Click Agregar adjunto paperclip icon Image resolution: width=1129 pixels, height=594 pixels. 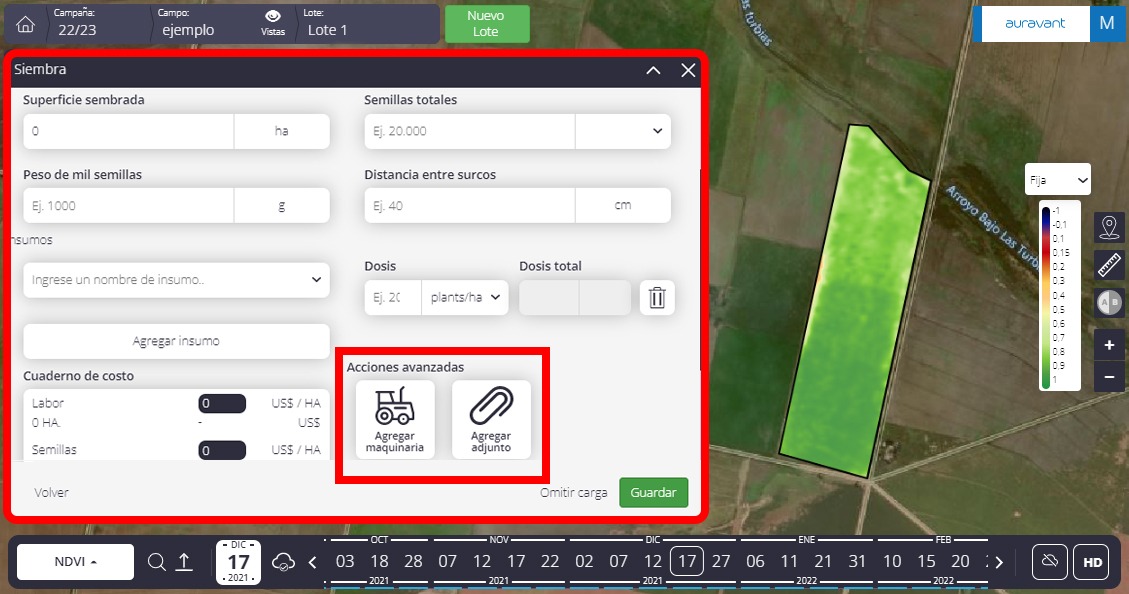click(491, 420)
